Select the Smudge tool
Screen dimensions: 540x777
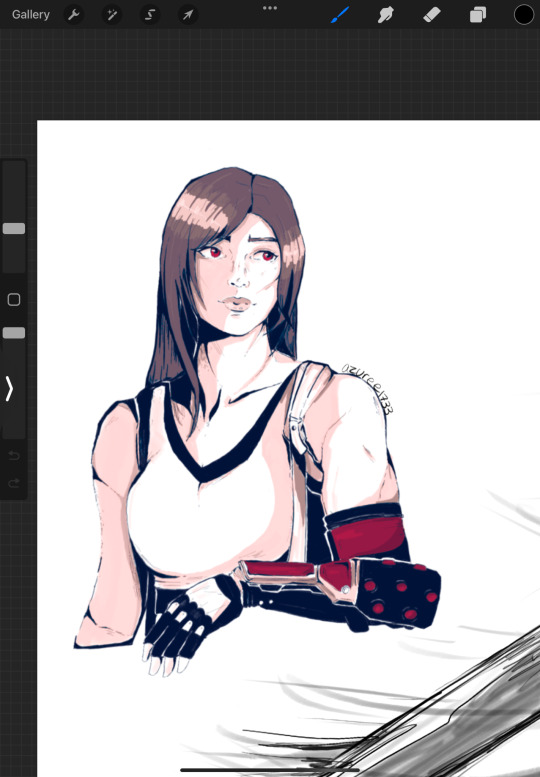coord(385,15)
